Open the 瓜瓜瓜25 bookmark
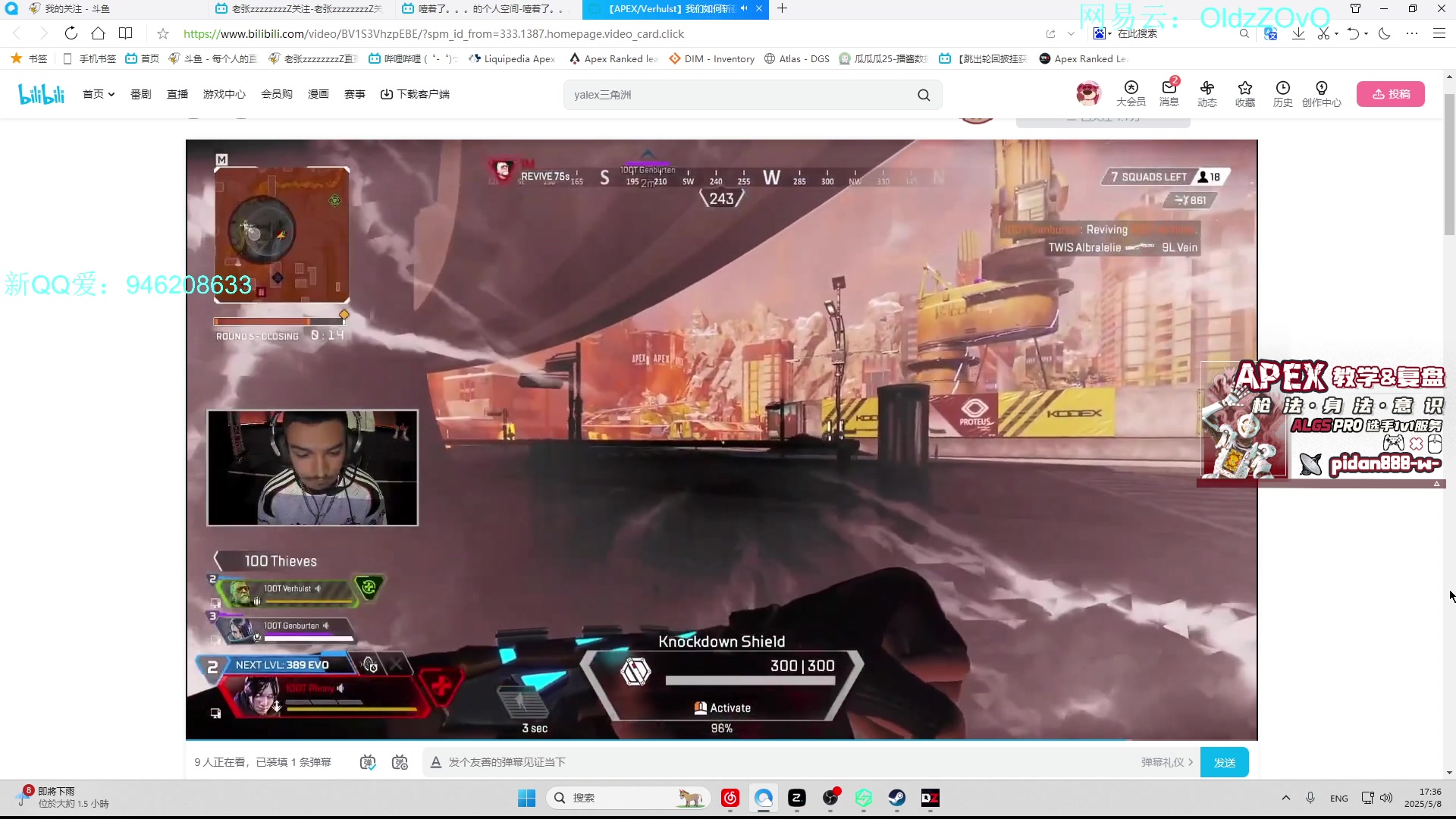This screenshot has height=819, width=1456. click(x=884, y=58)
